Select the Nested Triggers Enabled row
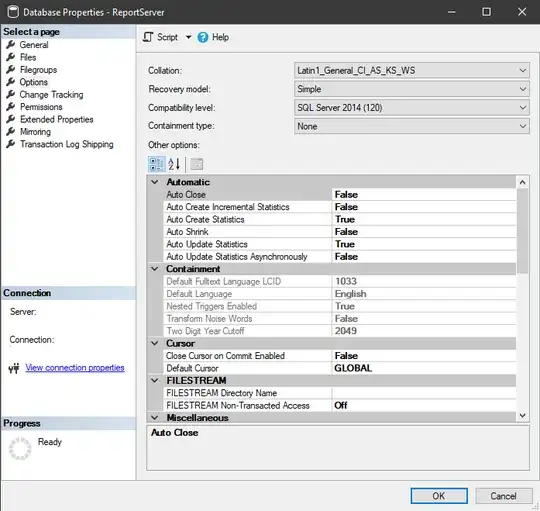Image resolution: width=540 pixels, height=511 pixels. pyautogui.click(x=340, y=306)
